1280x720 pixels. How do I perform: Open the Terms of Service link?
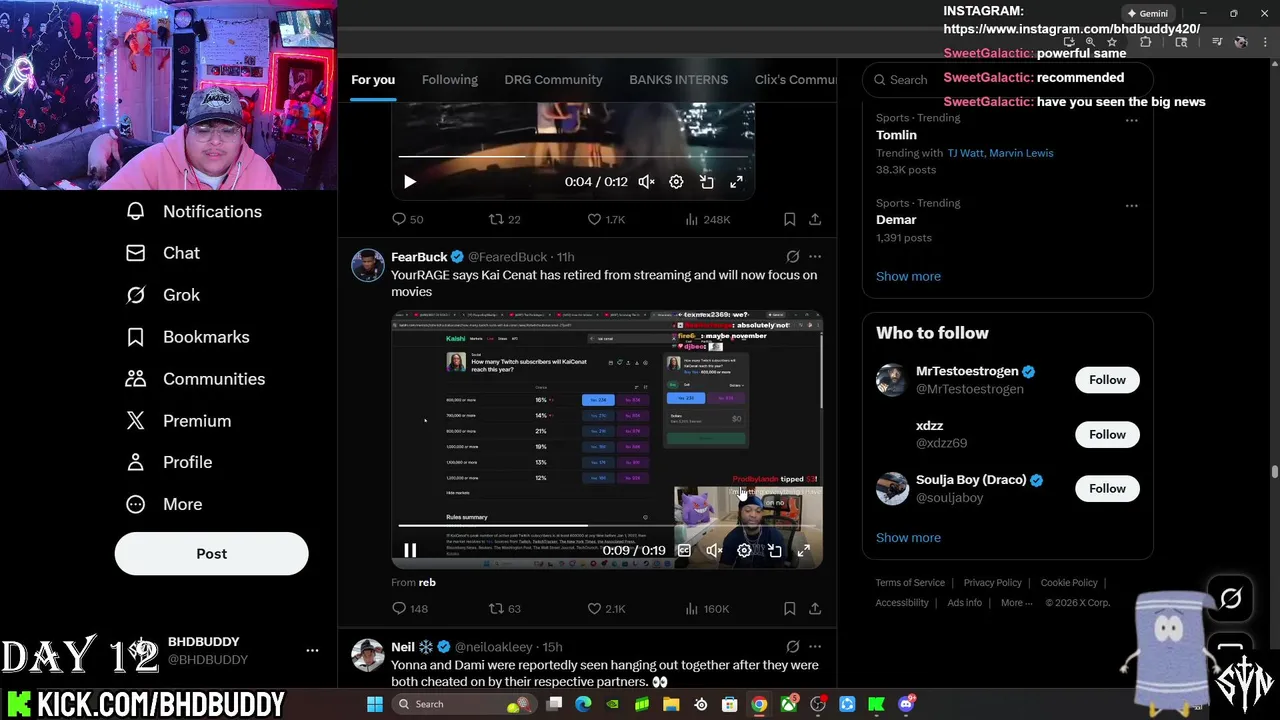pos(910,582)
